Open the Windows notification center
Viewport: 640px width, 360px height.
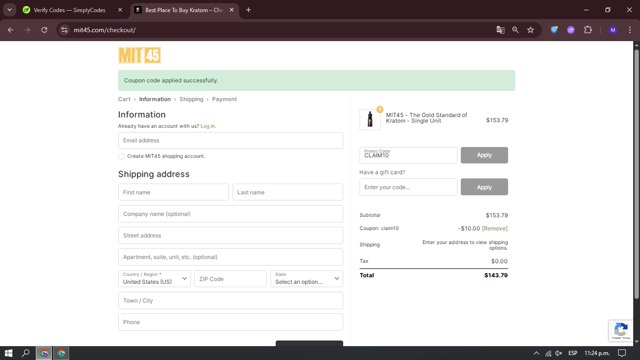622,353
